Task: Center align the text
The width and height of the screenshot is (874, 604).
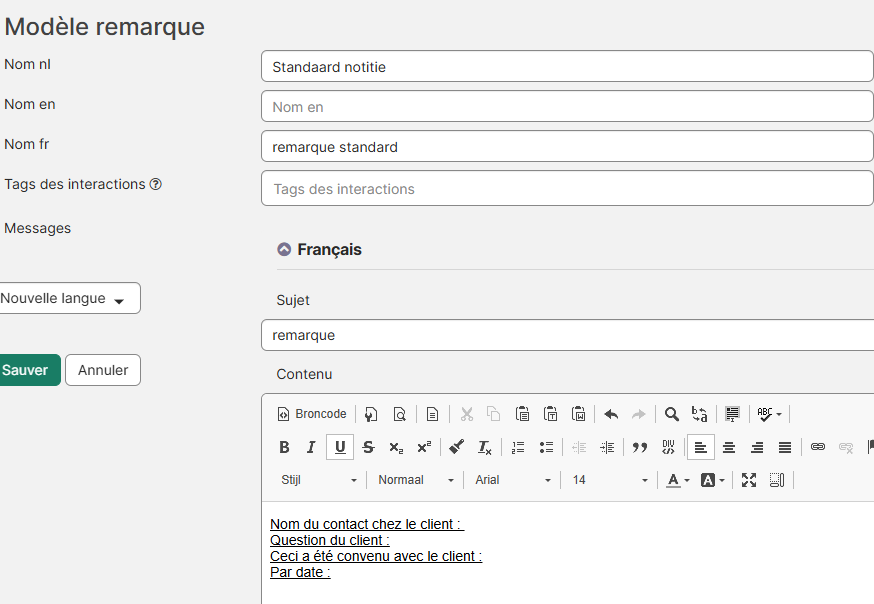Action: (x=729, y=447)
